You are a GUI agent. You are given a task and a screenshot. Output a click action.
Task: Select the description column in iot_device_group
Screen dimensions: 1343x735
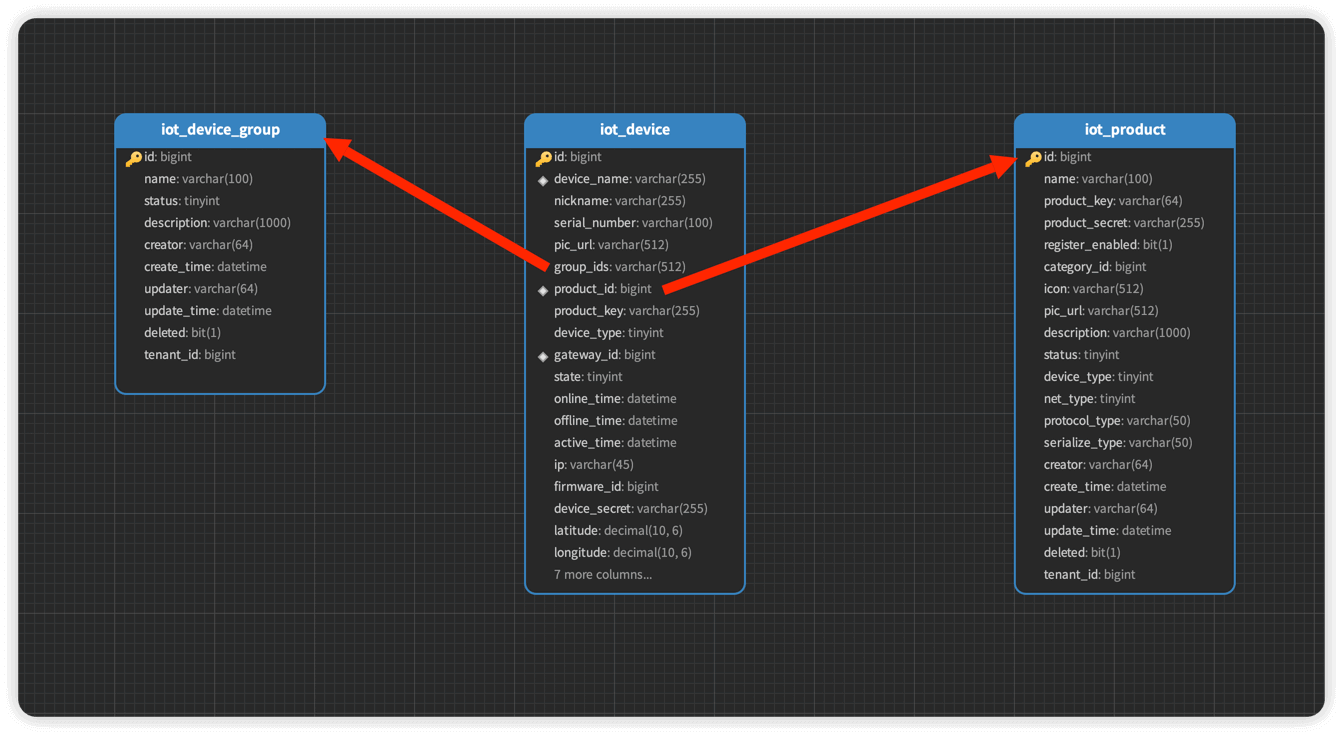217,223
